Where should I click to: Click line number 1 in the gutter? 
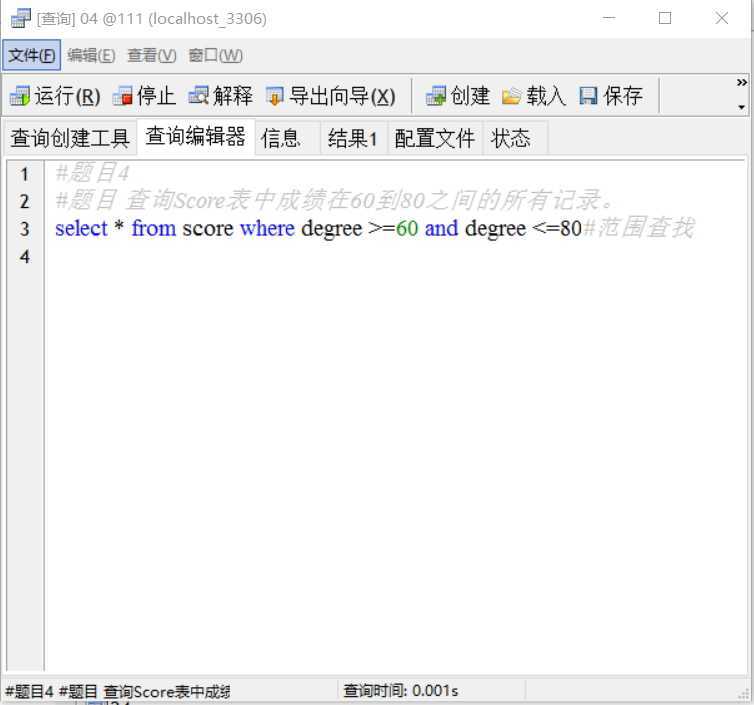coord(25,174)
